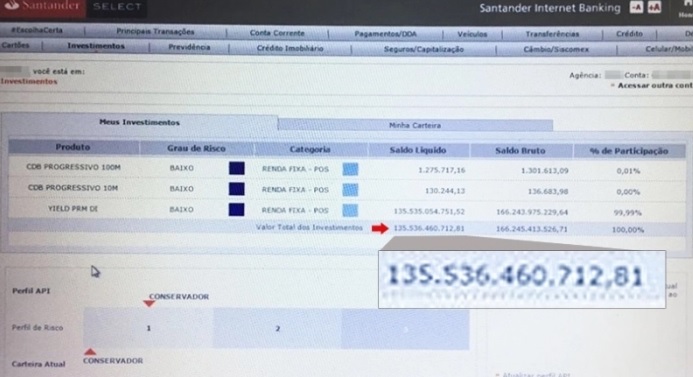Click light blue category square for CDB PROGRESSIVO 10M
Screen dimensions: 693x377
[350, 190]
